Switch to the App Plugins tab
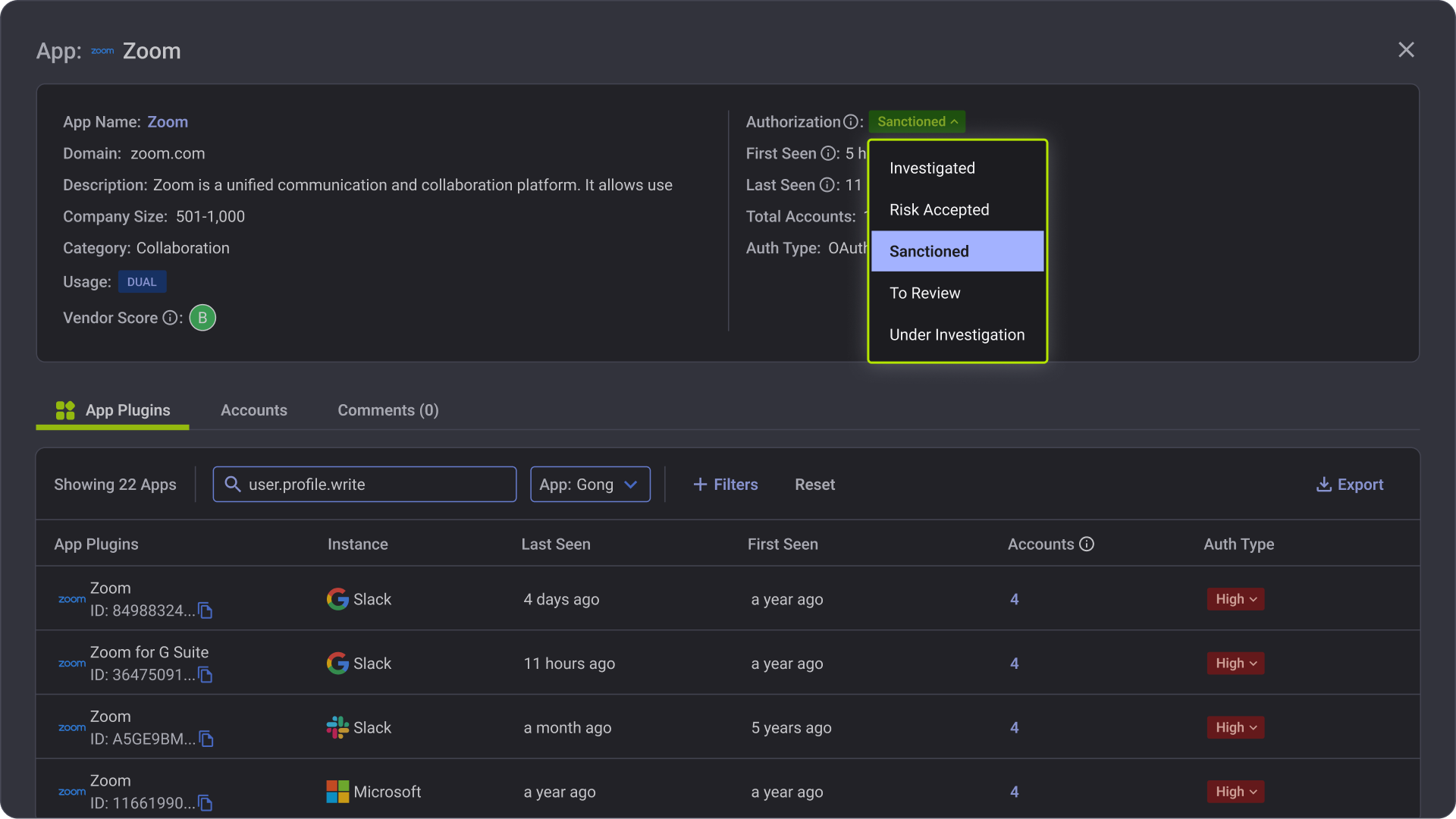The width and height of the screenshot is (1456, 819). pyautogui.click(x=113, y=410)
